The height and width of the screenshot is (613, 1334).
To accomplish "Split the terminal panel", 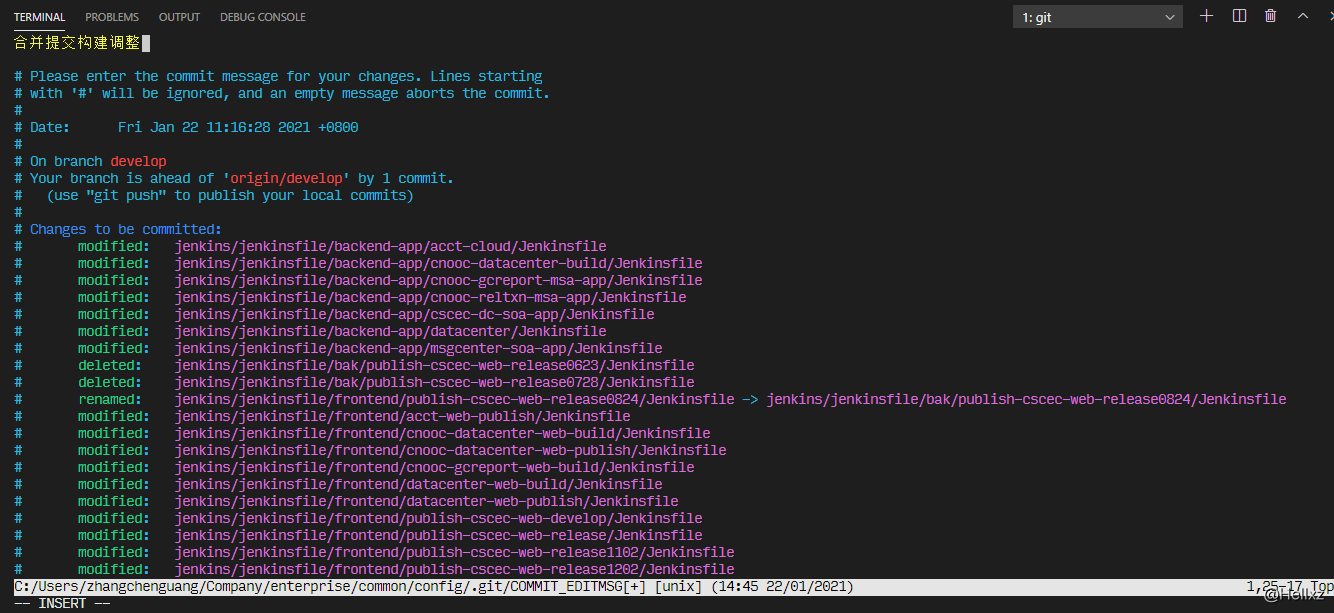I will tap(1239, 16).
